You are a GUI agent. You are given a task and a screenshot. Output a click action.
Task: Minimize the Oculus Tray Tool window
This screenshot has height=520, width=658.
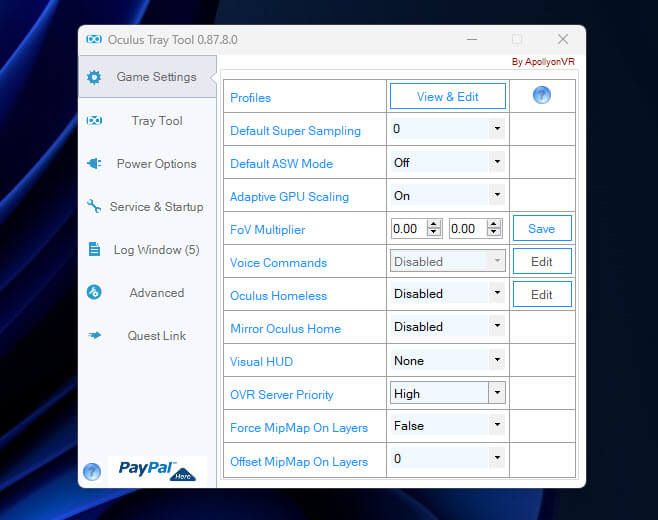tap(472, 39)
